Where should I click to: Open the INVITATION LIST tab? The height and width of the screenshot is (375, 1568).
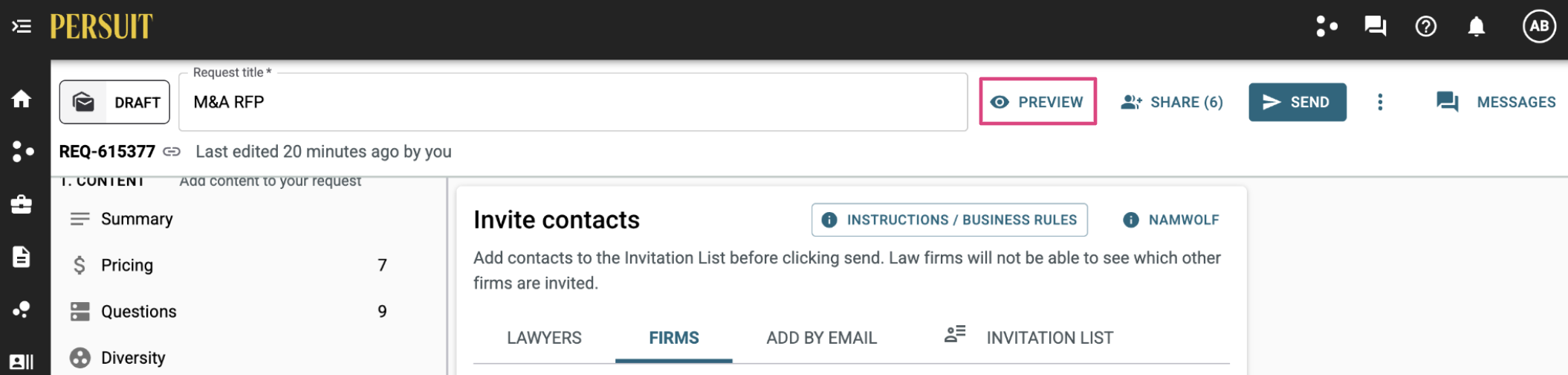1029,338
